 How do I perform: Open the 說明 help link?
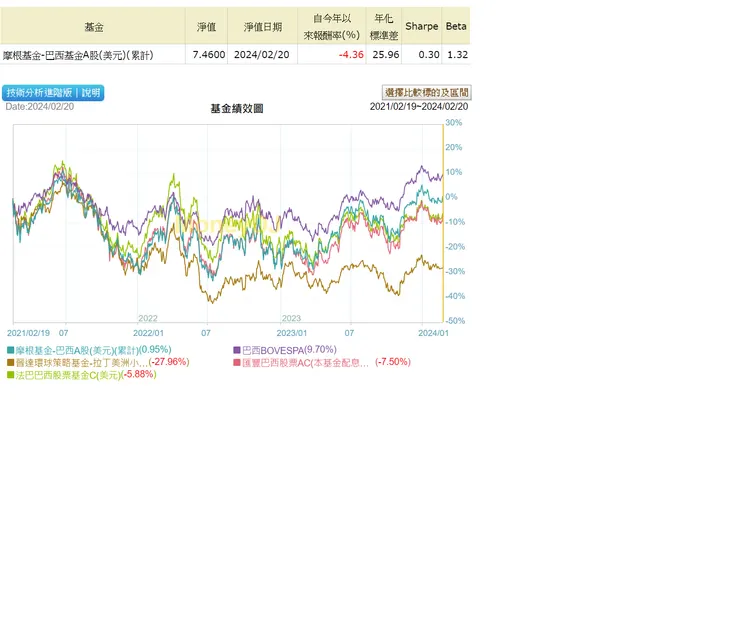[91, 92]
